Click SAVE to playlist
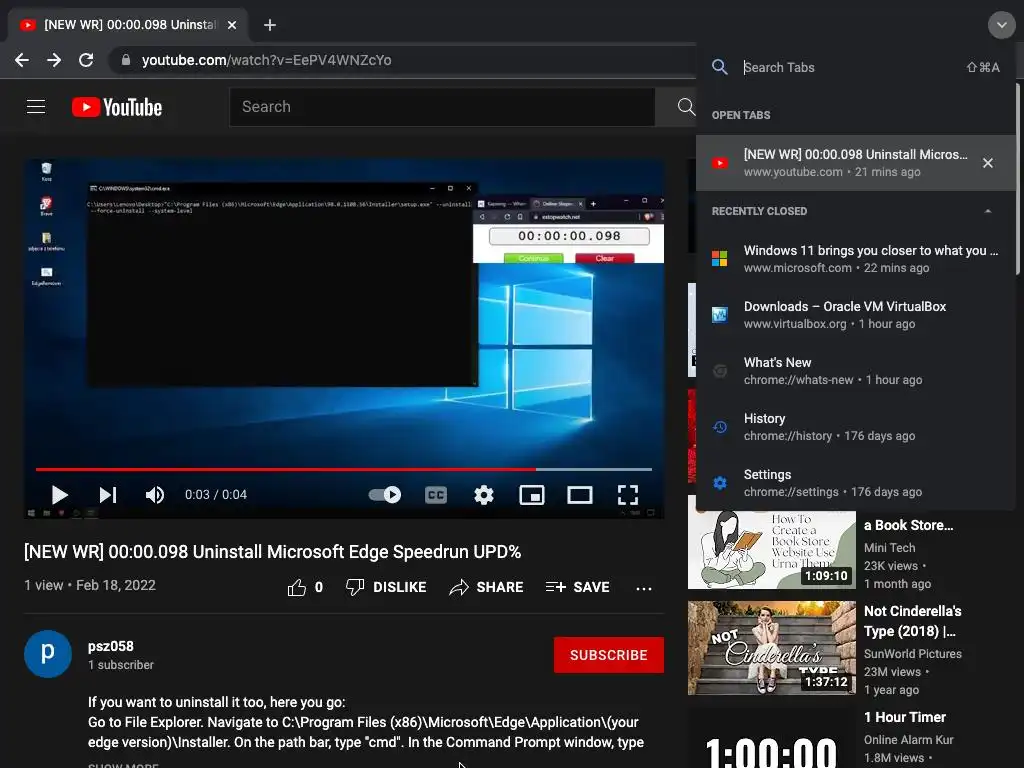 [577, 587]
